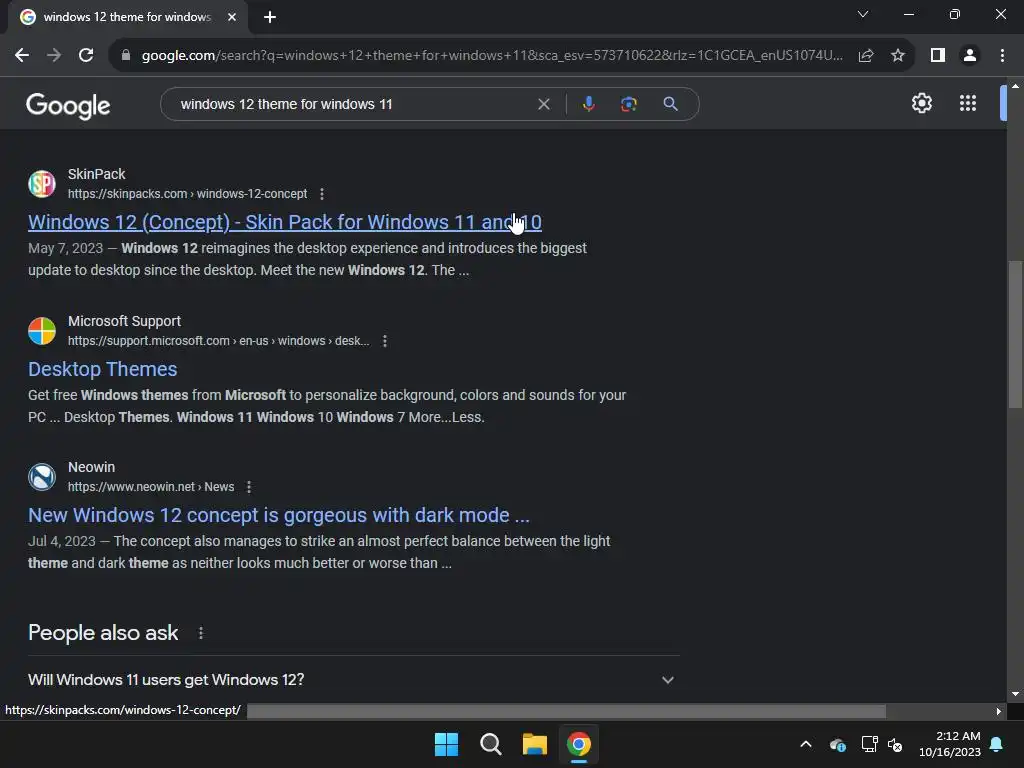Screen dimensions: 1024x768
Task: Clear the Google search box
Action: tap(543, 104)
